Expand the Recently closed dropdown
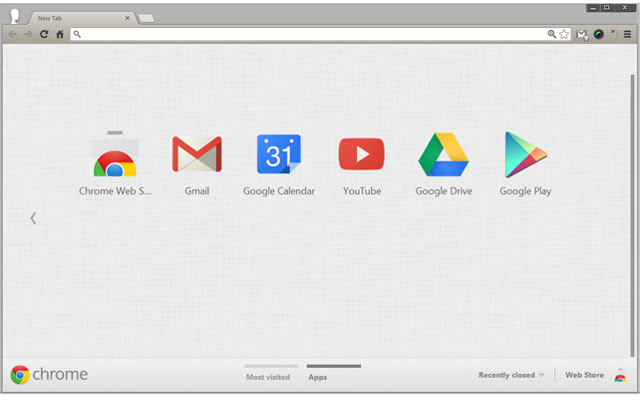This screenshot has width=640, height=400. [511, 375]
